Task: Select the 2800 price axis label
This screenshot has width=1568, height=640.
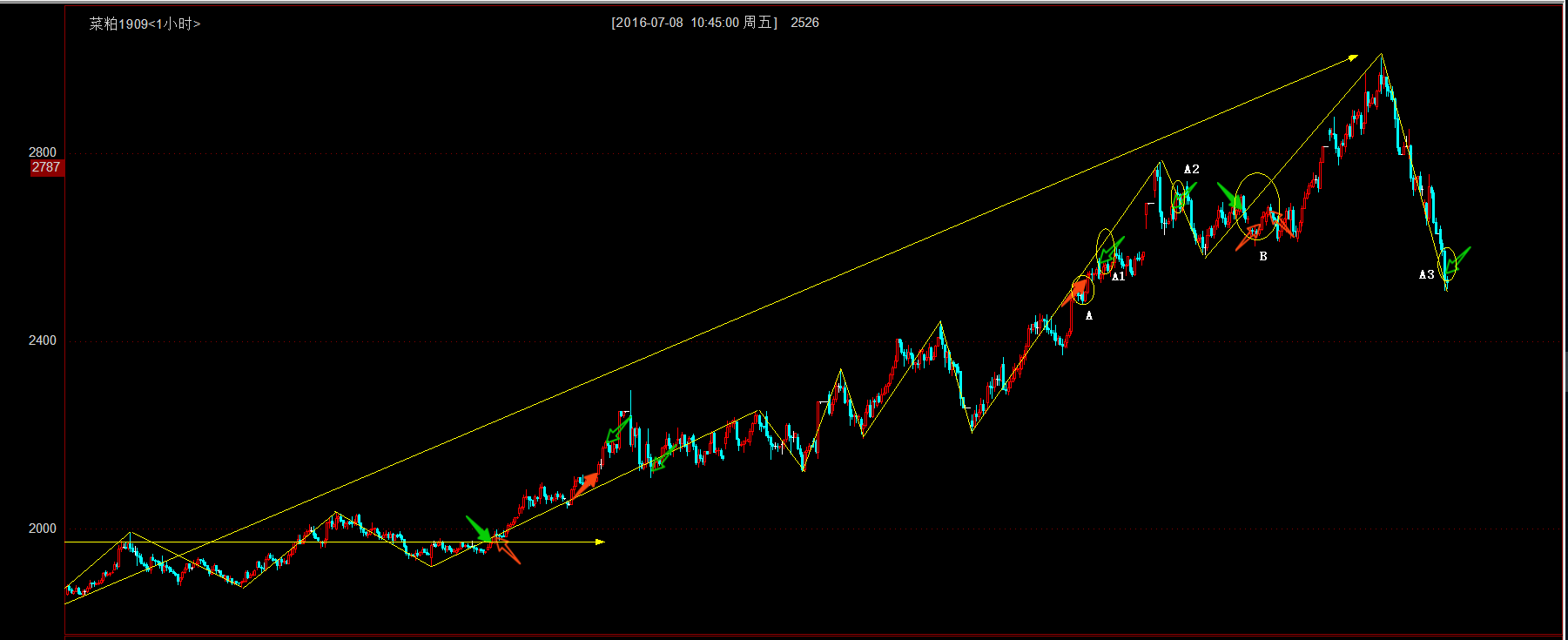Action: tap(42, 152)
